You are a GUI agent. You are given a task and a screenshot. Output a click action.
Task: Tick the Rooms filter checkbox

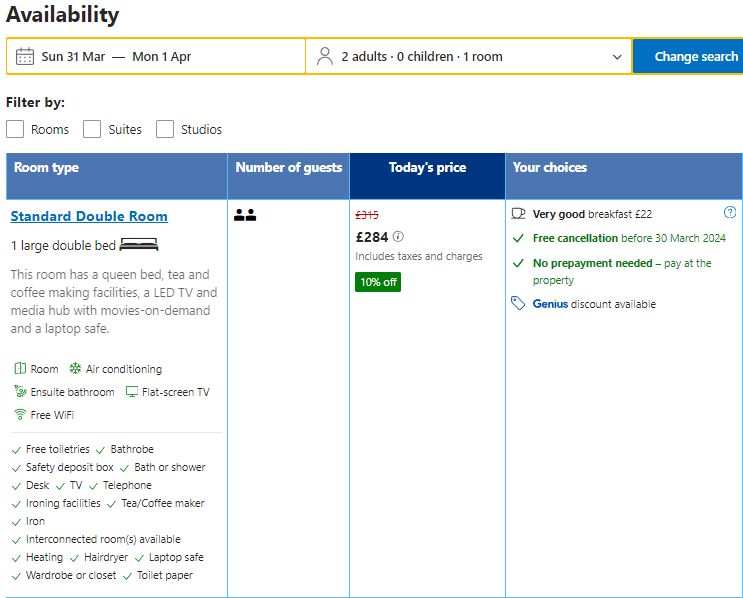[x=15, y=129]
